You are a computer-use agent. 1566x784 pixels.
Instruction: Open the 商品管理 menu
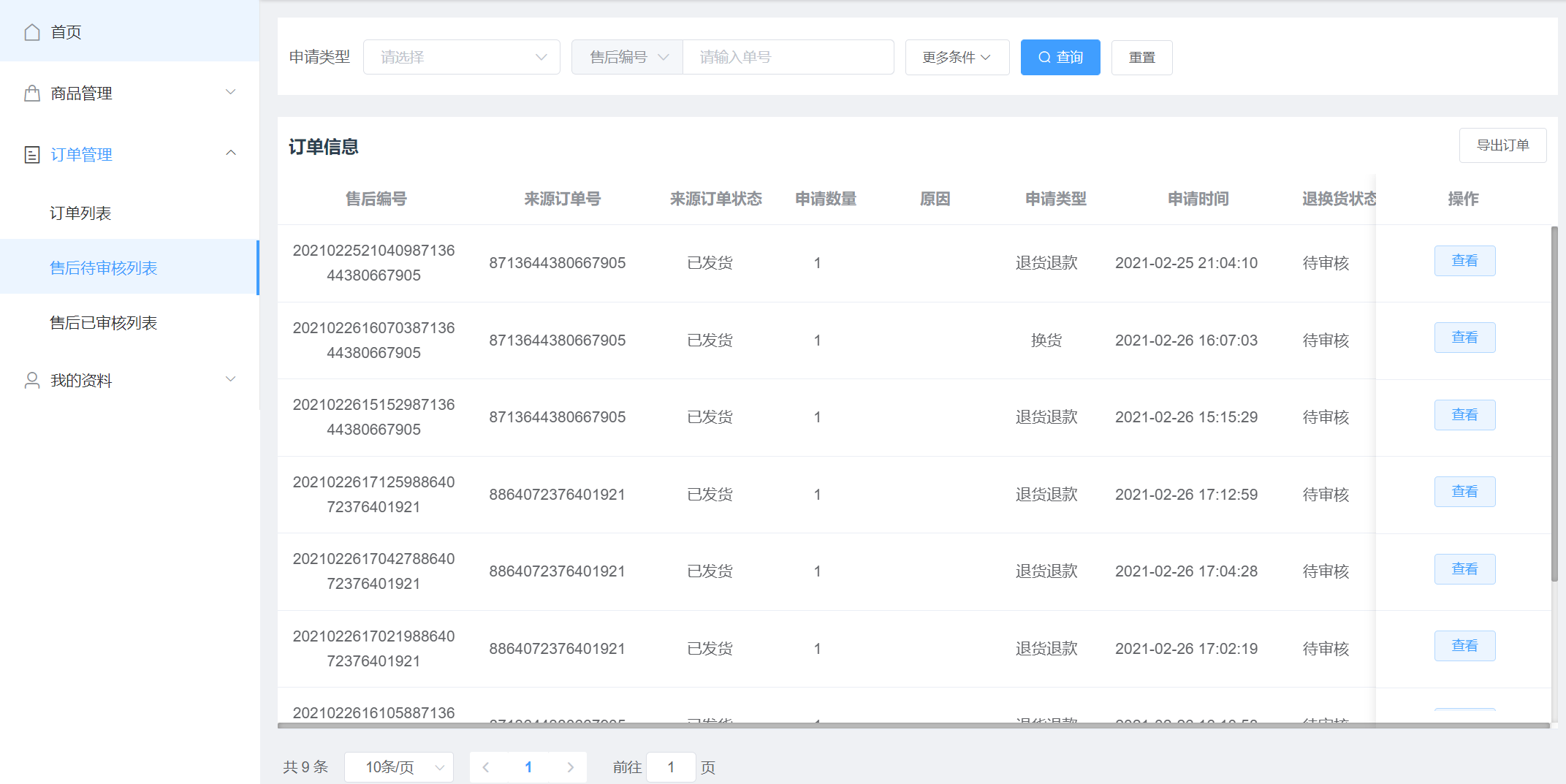tap(129, 94)
